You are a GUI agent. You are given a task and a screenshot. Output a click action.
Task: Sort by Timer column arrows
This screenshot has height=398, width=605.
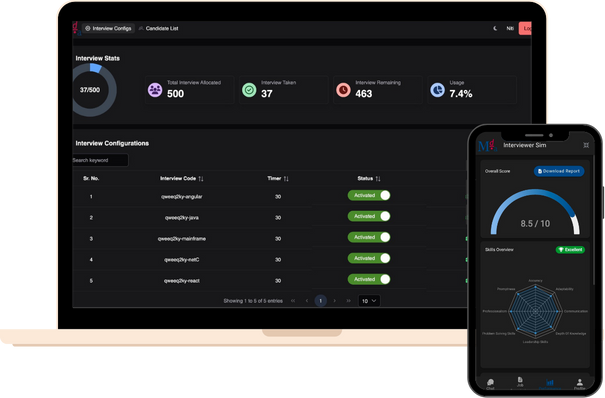pos(286,179)
